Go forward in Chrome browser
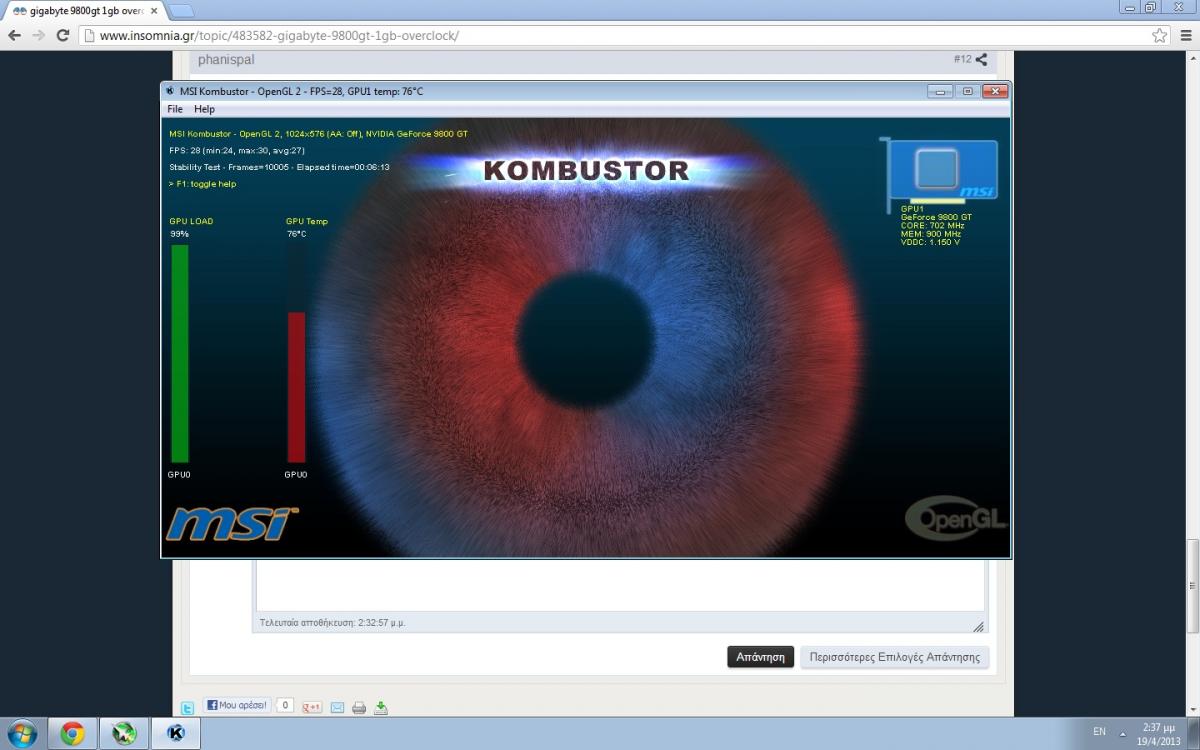The height and width of the screenshot is (750, 1200). 38,35
